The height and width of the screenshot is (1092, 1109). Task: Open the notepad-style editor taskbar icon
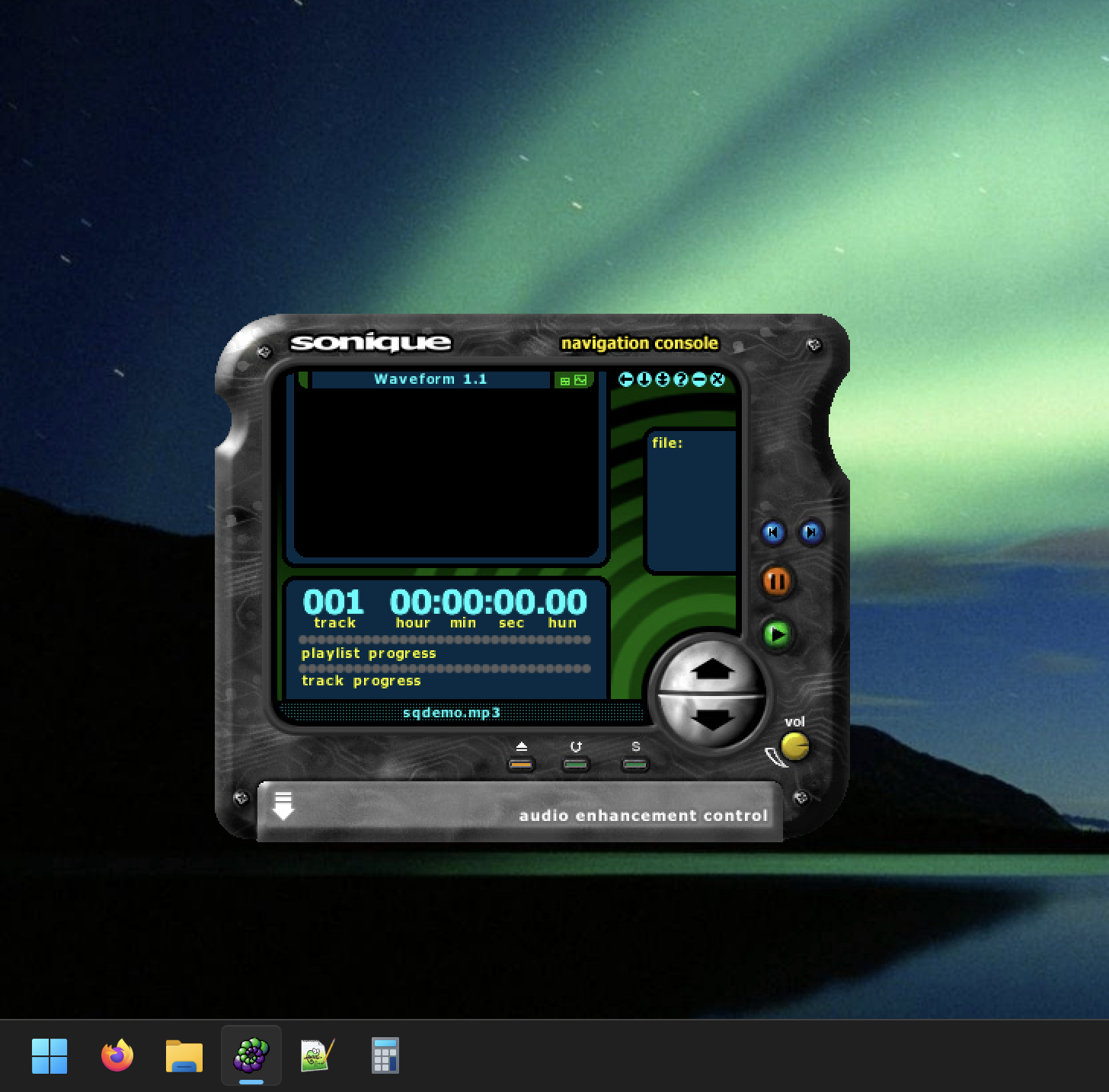(x=318, y=1056)
